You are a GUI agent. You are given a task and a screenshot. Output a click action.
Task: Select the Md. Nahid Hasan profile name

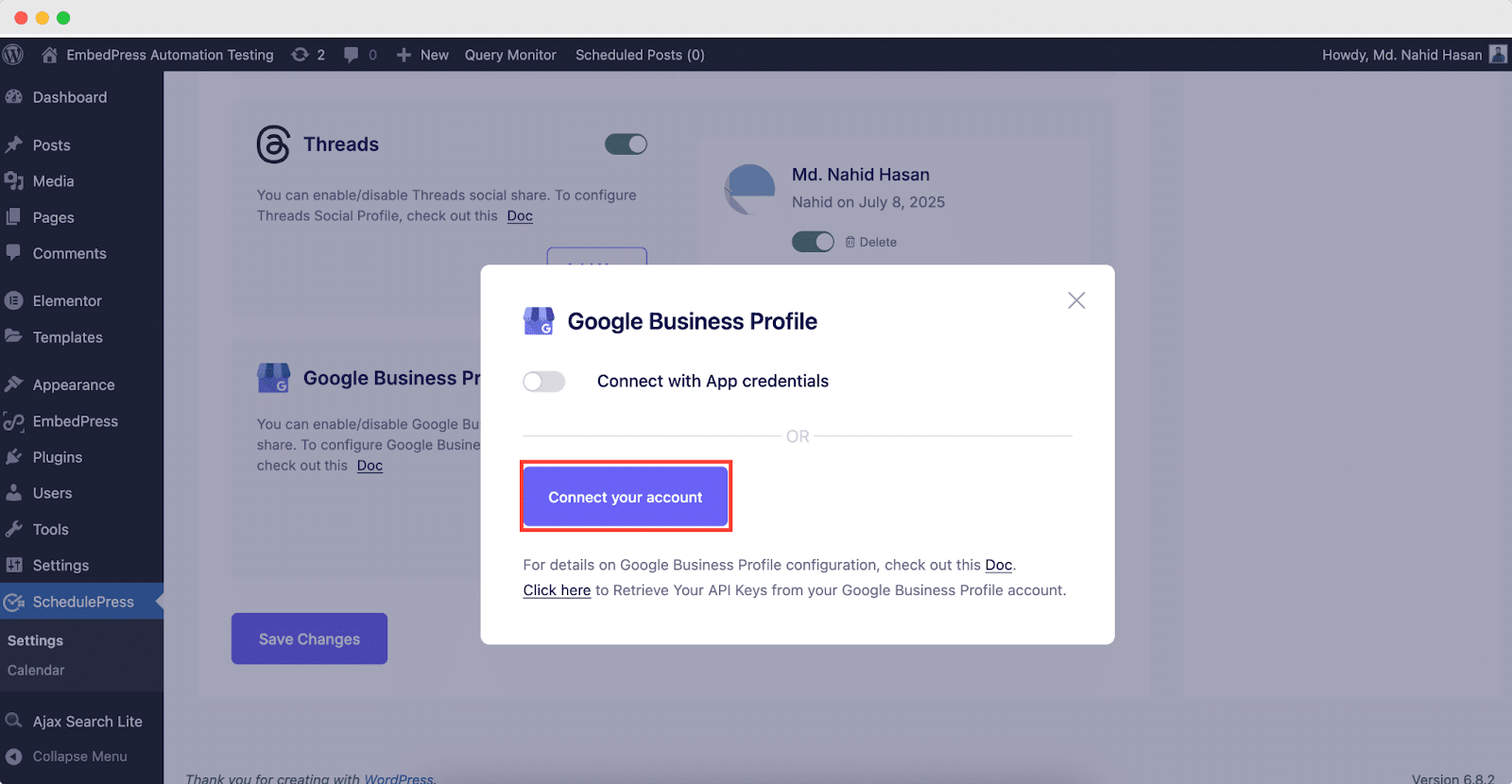(x=861, y=175)
